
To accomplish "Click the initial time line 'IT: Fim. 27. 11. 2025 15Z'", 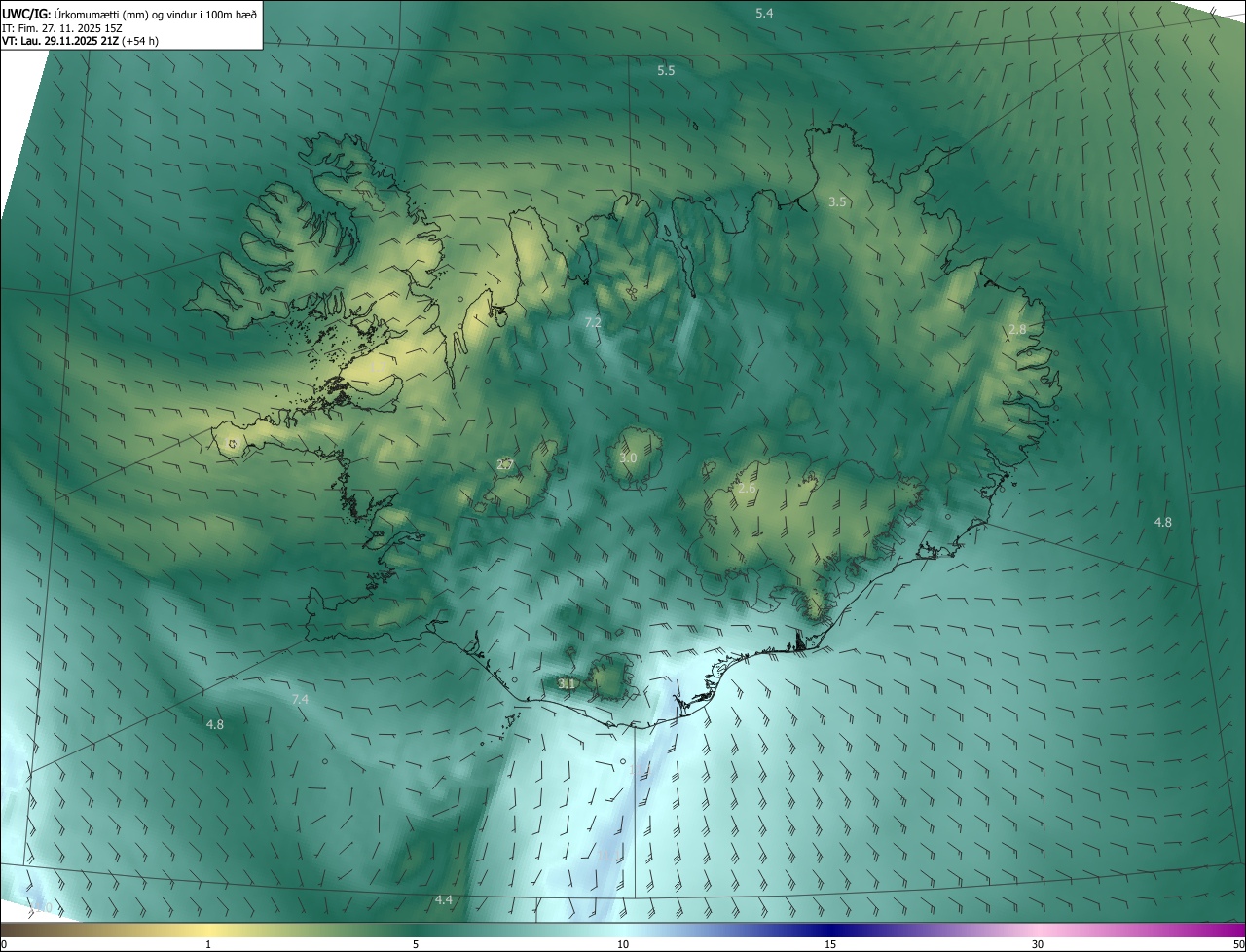I will pos(62,28).
